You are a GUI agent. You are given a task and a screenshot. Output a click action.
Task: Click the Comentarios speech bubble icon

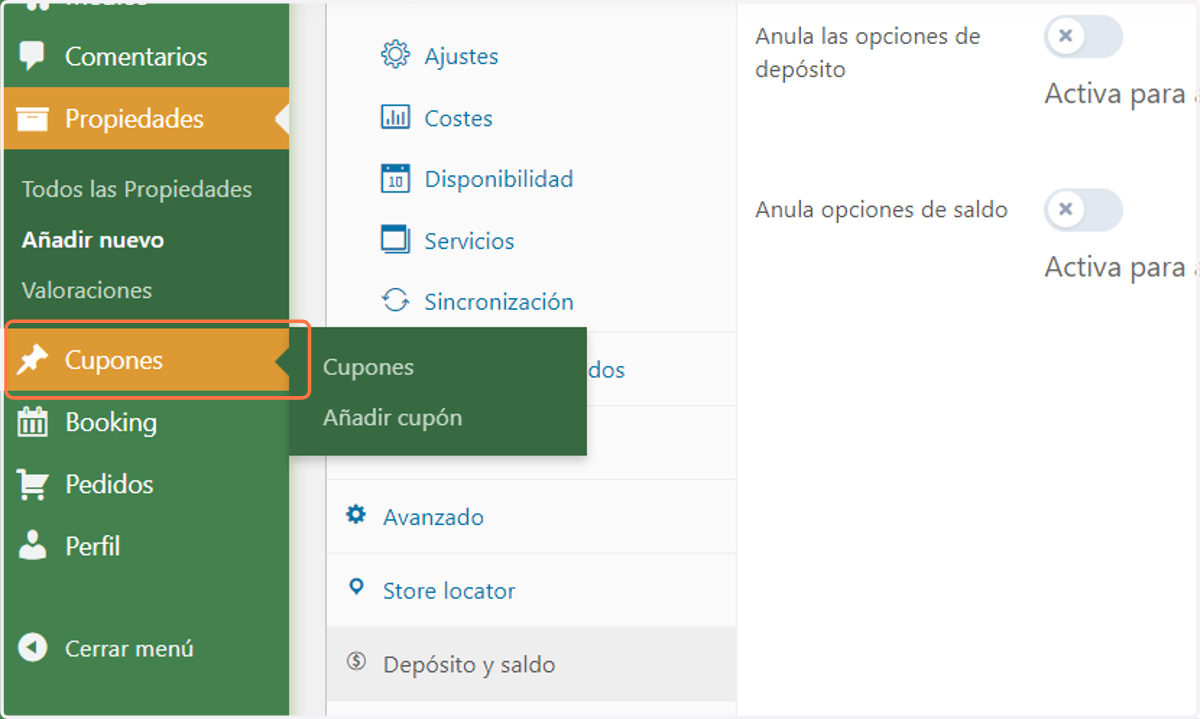[x=33, y=57]
